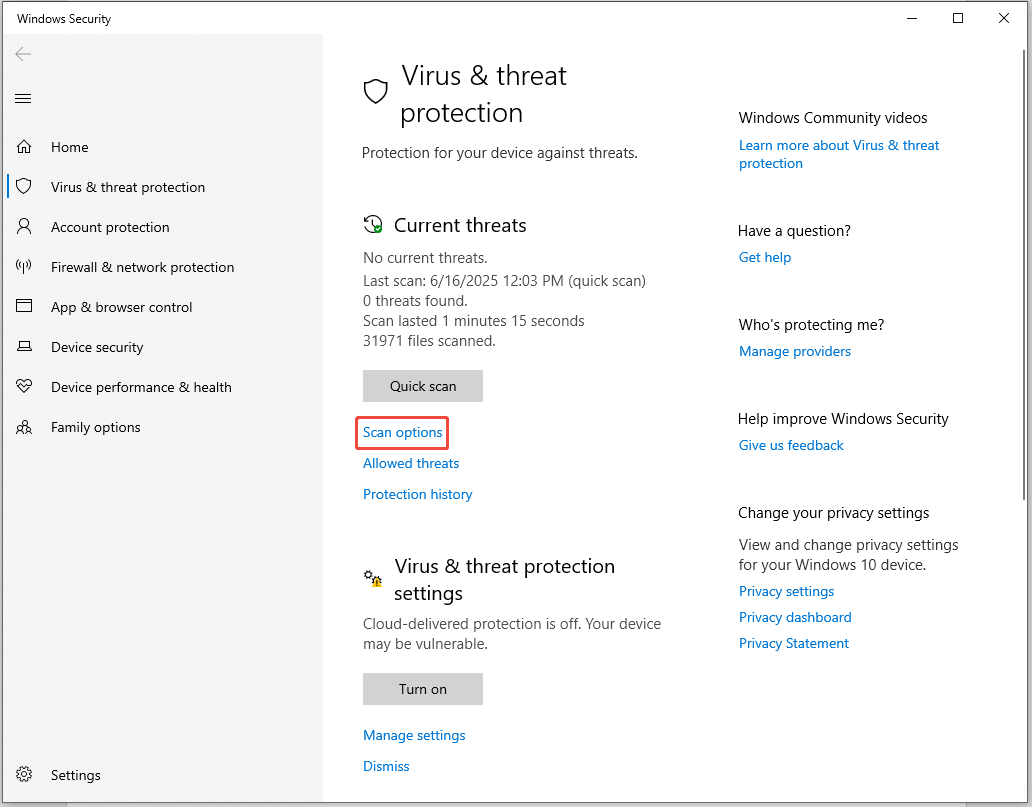This screenshot has width=1032, height=807.
Task: Click the Account protection person icon
Action: point(24,227)
